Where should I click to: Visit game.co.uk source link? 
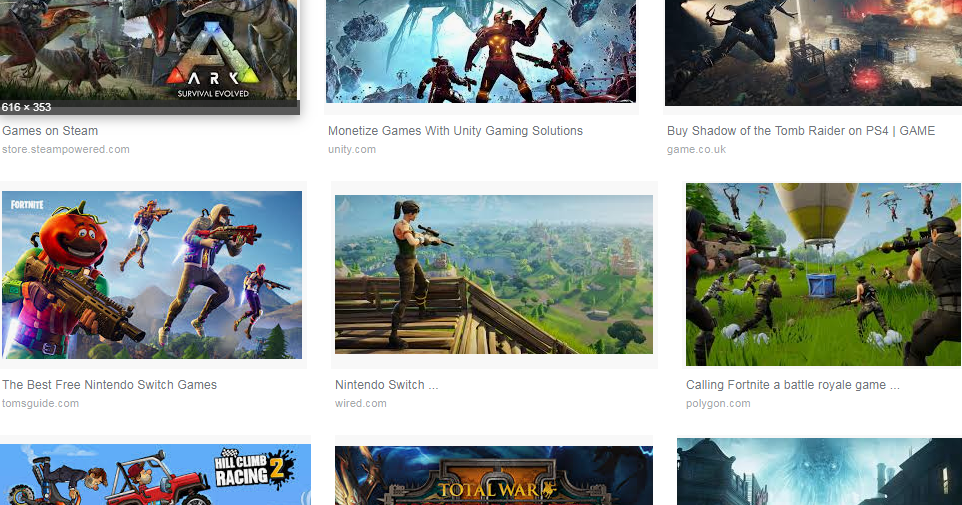coord(696,149)
